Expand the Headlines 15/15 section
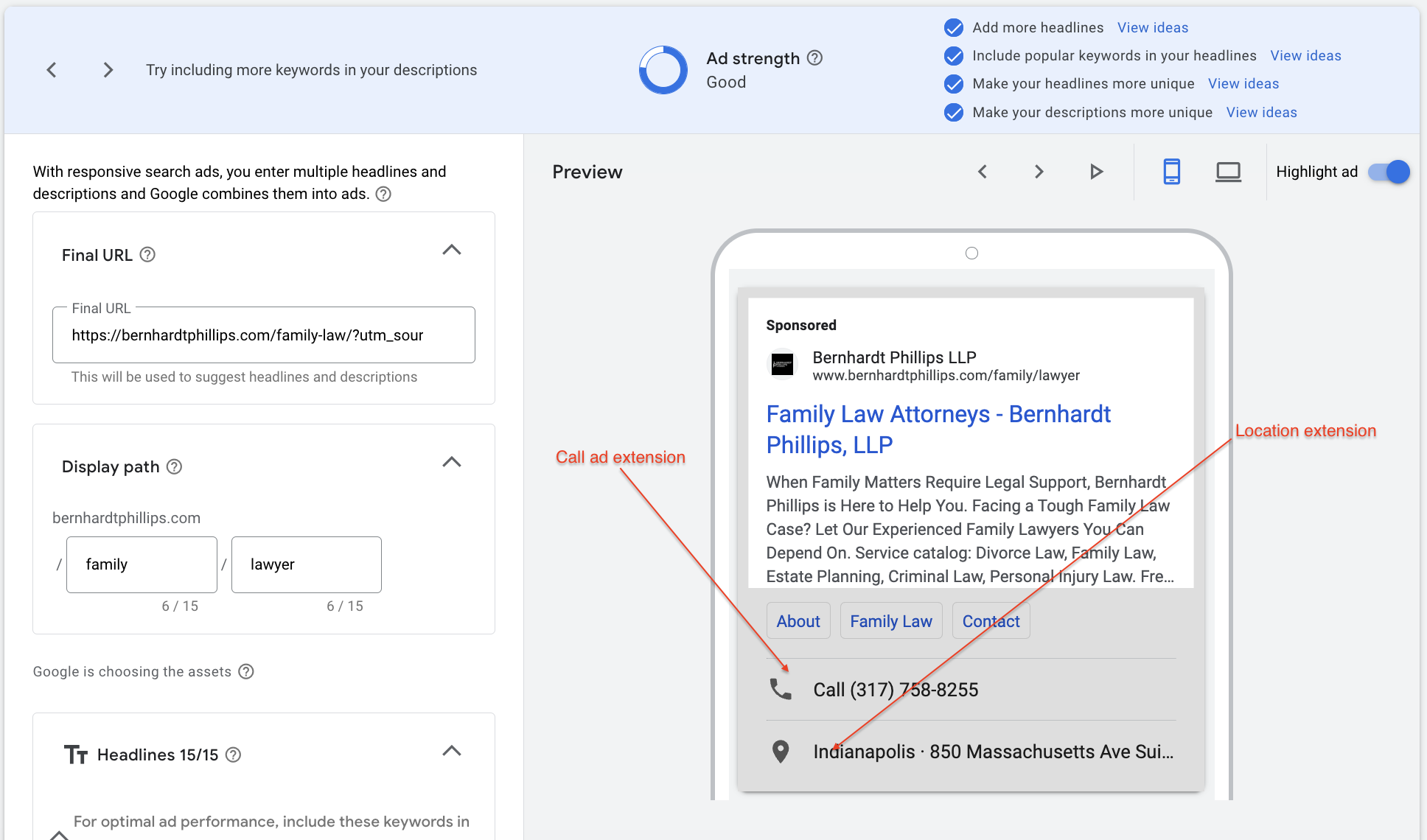The height and width of the screenshot is (840, 1427). [452, 753]
